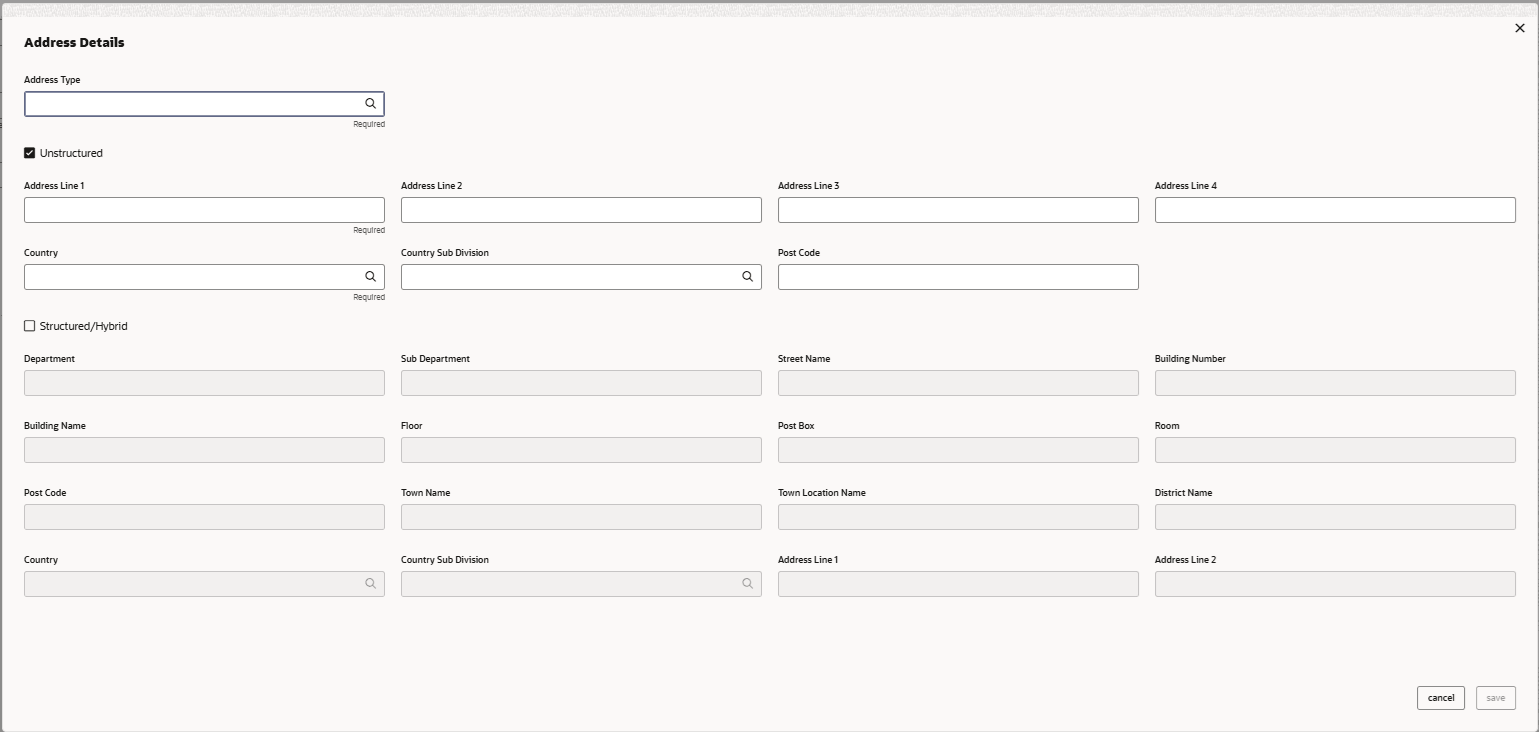Click into the Address Line 4 field
This screenshot has width=1539, height=732.
[x=1335, y=210]
